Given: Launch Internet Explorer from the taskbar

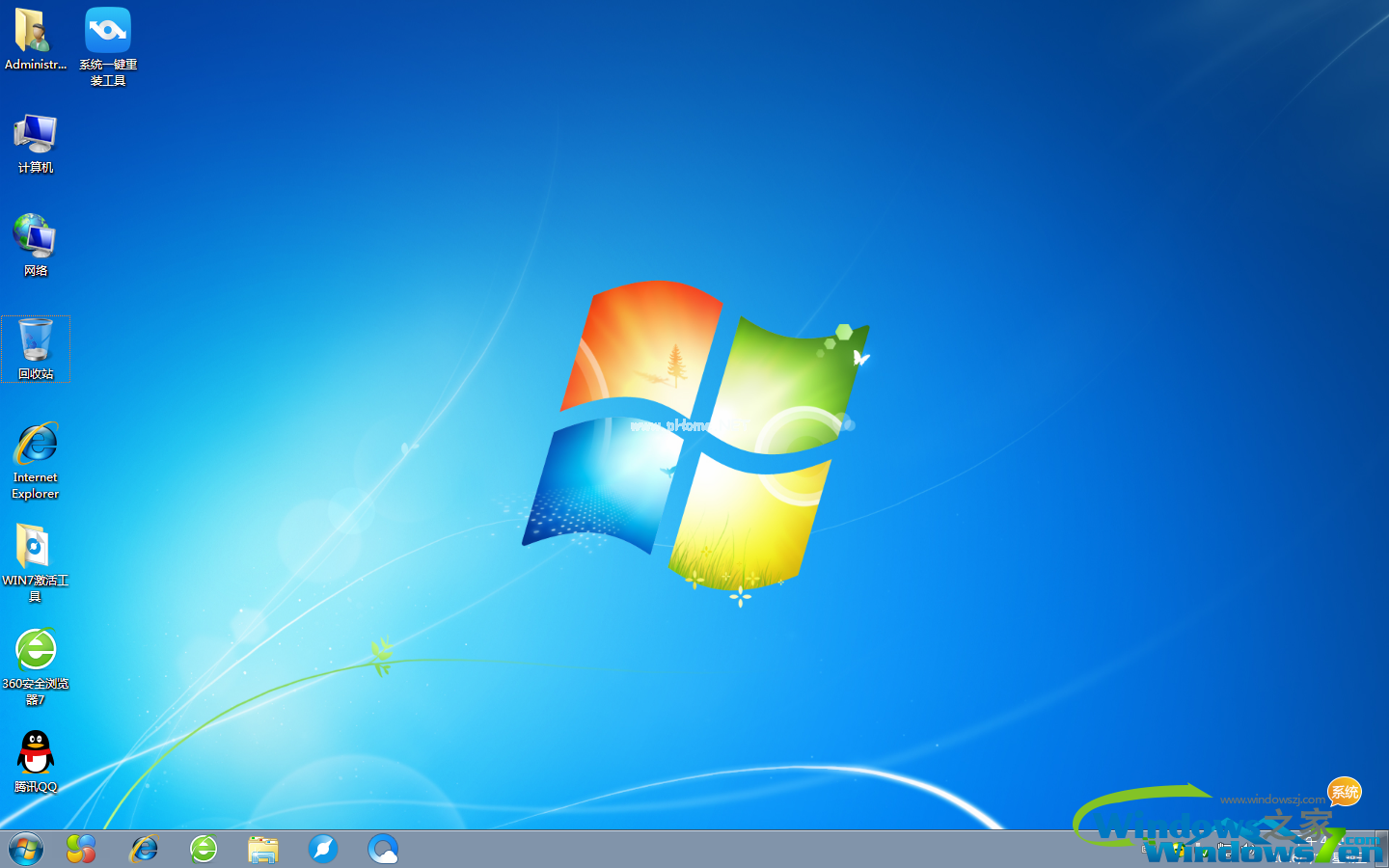Looking at the screenshot, I should point(143,848).
